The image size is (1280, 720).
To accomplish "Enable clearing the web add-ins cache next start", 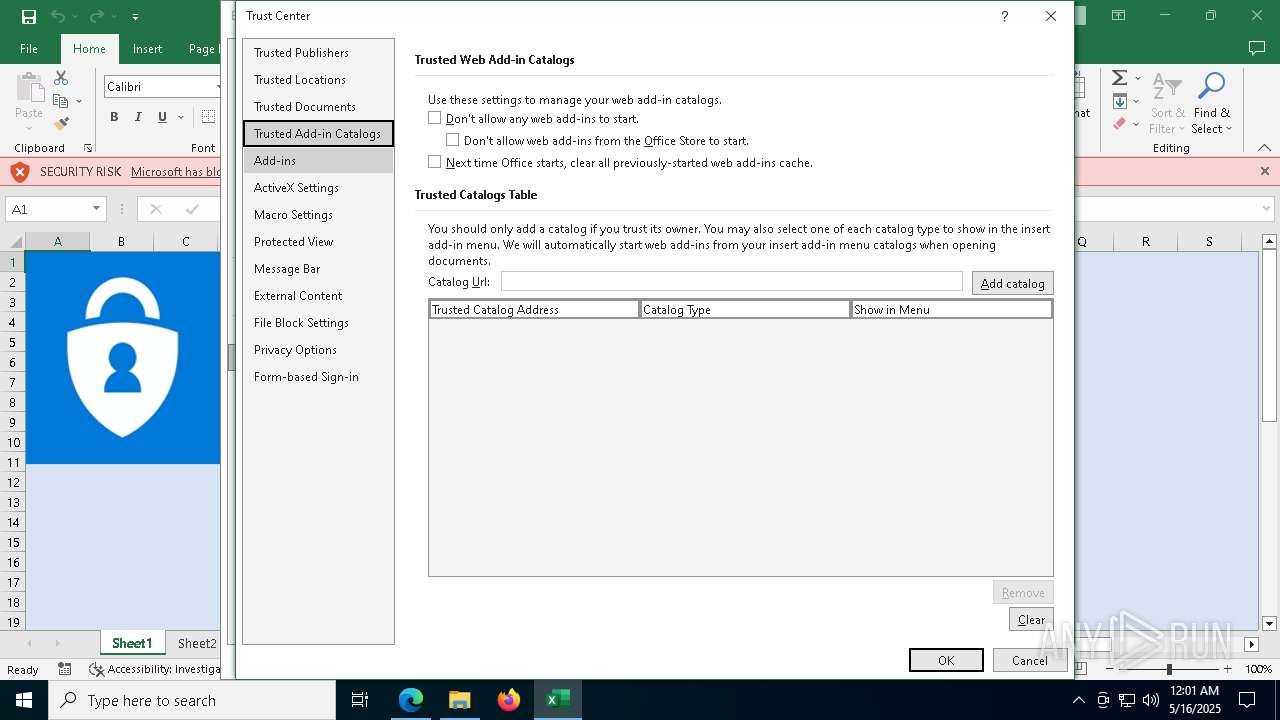I will pos(434,162).
